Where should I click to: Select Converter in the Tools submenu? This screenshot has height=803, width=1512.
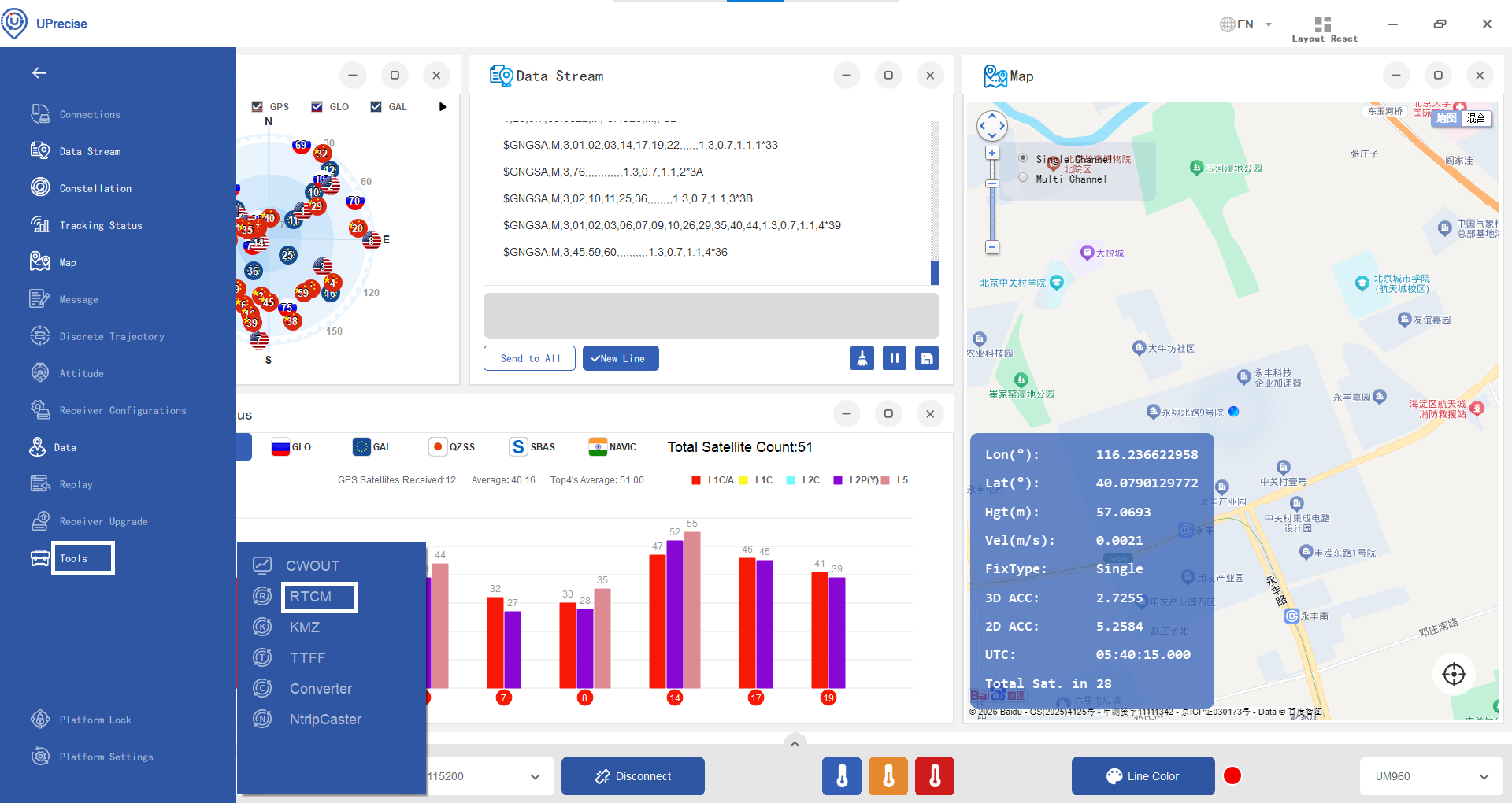321,689
